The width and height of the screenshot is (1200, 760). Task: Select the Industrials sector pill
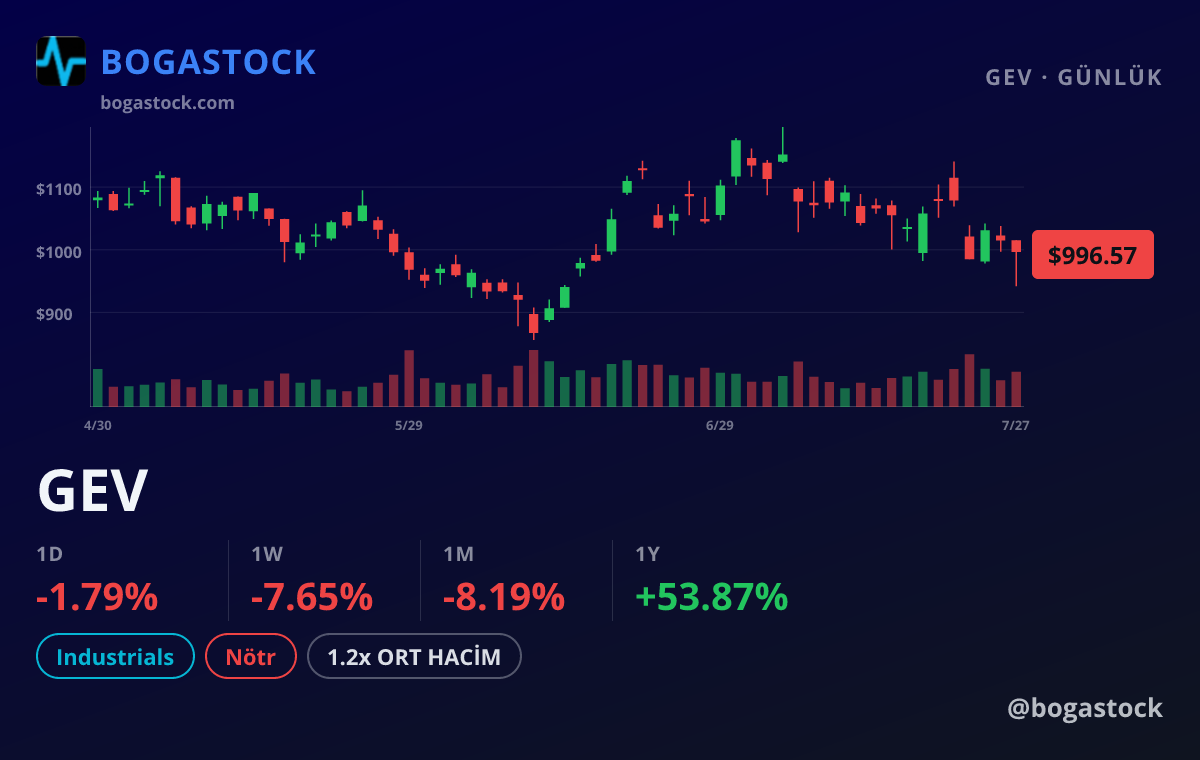point(115,657)
